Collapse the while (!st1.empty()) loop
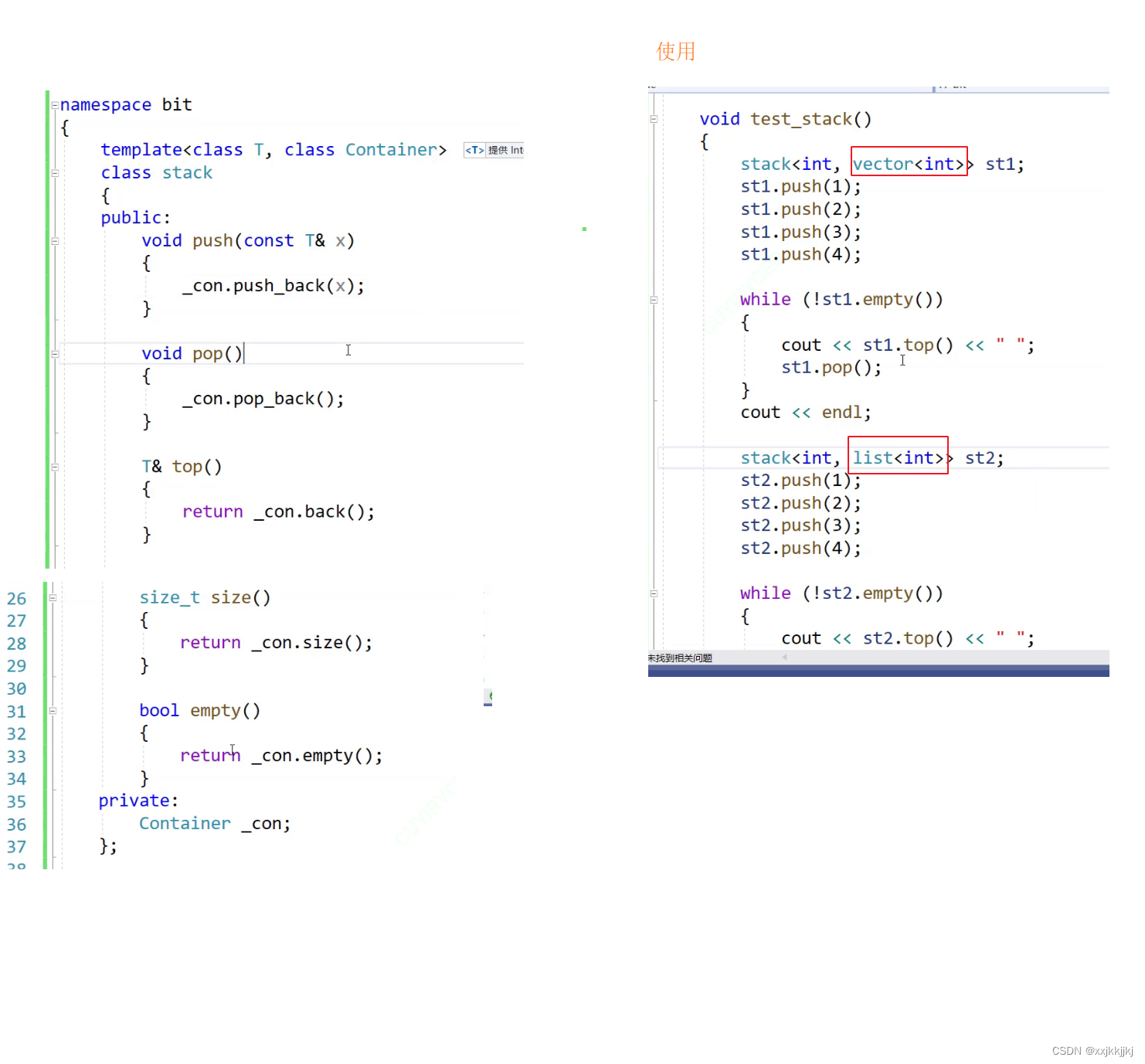Screen dimensions: 1145x1064 [x=654, y=300]
